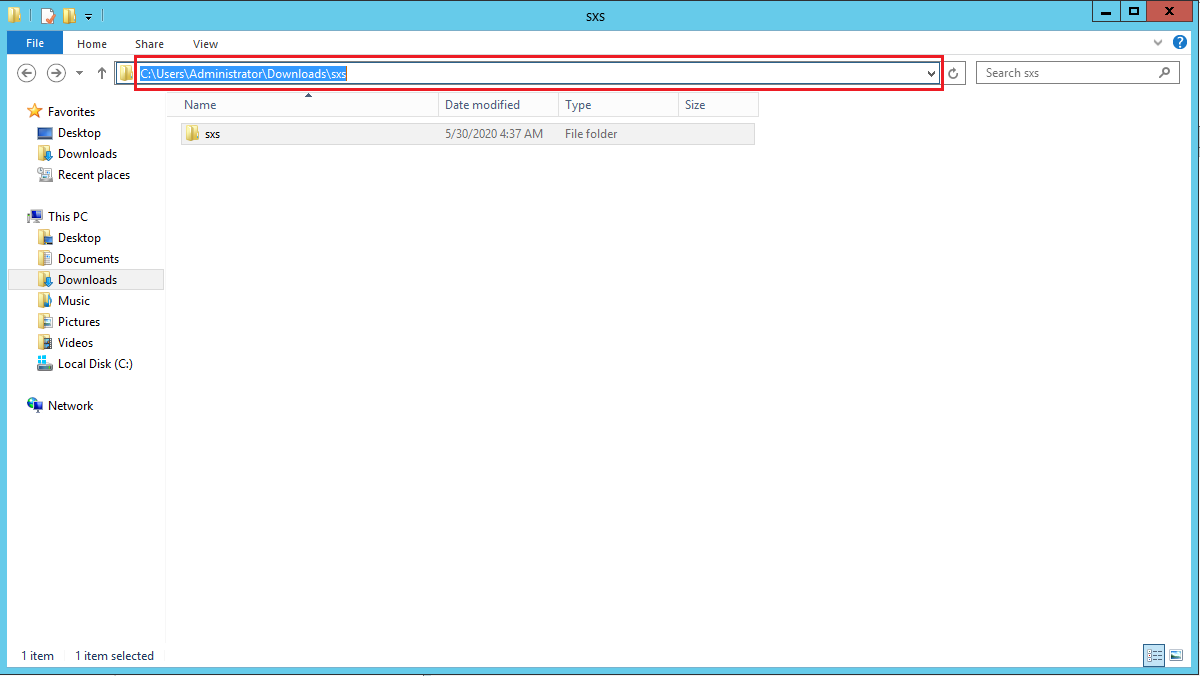Select Network in navigation pane
1200x676 pixels.
pyautogui.click(x=70, y=406)
